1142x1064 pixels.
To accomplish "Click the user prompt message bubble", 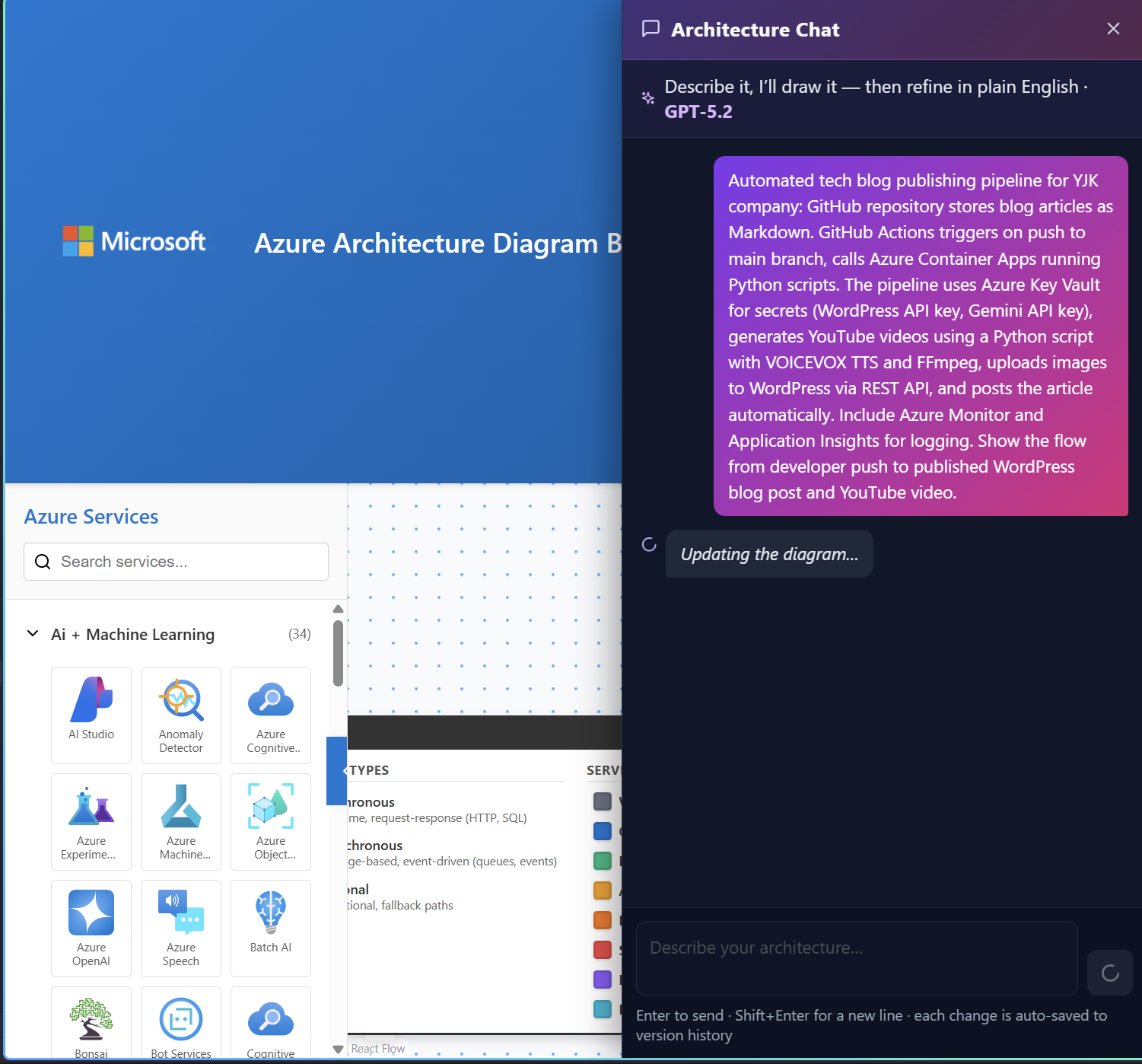I will pyautogui.click(x=921, y=336).
